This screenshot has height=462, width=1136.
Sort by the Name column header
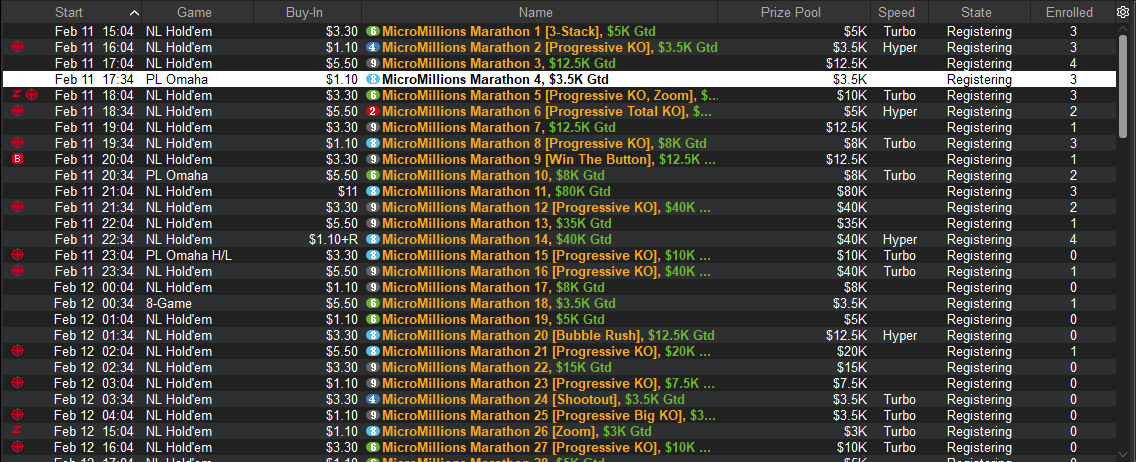[535, 12]
